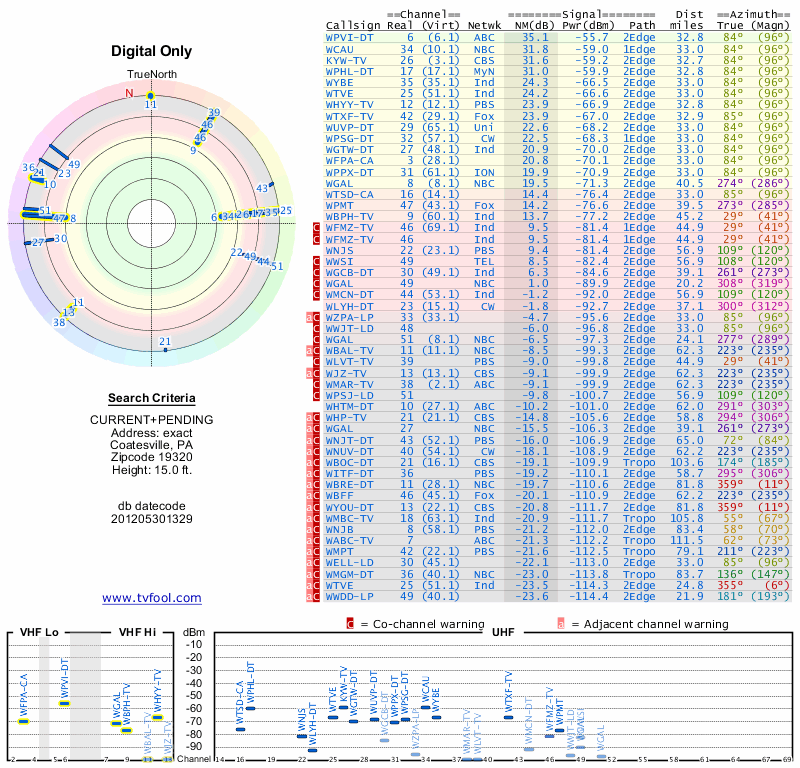Click the WNJT-DT callsign
This screenshot has width=800, height=768.
[x=349, y=440]
